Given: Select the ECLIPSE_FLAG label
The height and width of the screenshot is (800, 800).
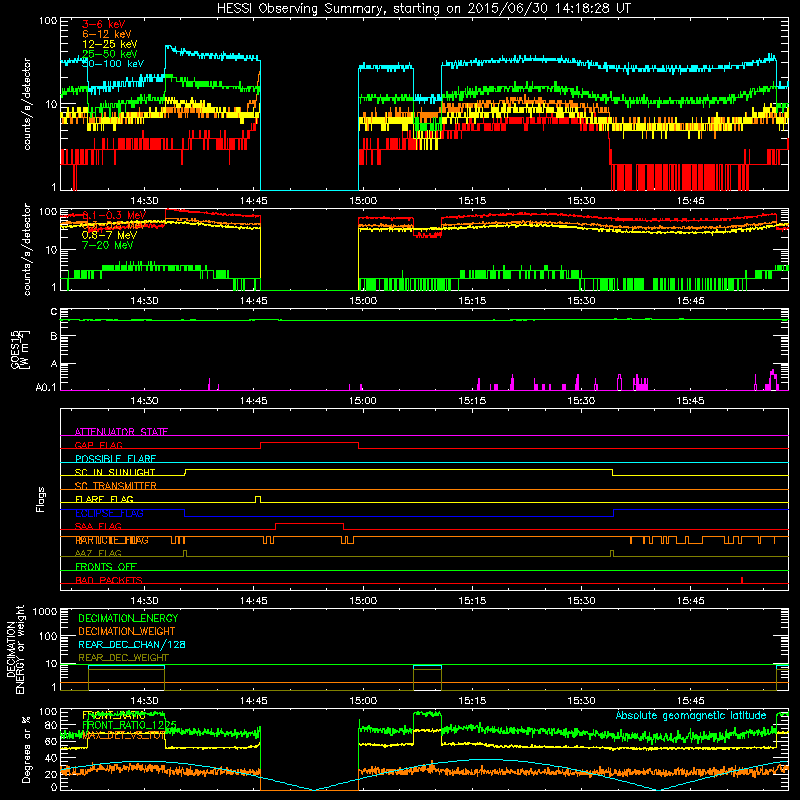Looking at the screenshot, I should pyautogui.click(x=109, y=513).
